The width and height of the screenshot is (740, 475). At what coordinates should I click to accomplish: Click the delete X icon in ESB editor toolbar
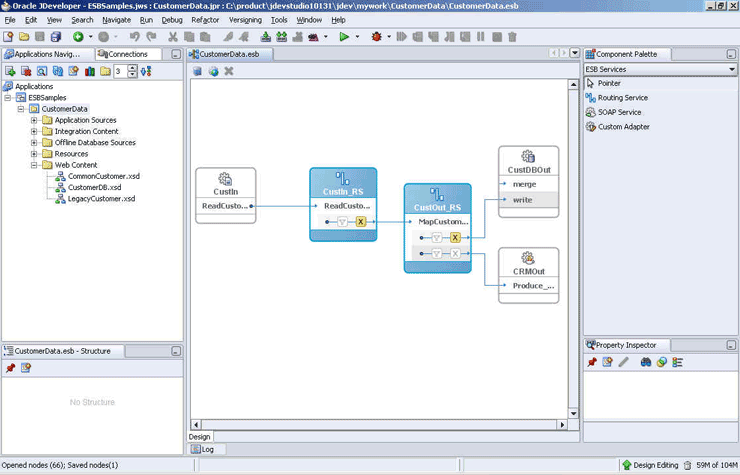[x=229, y=71]
